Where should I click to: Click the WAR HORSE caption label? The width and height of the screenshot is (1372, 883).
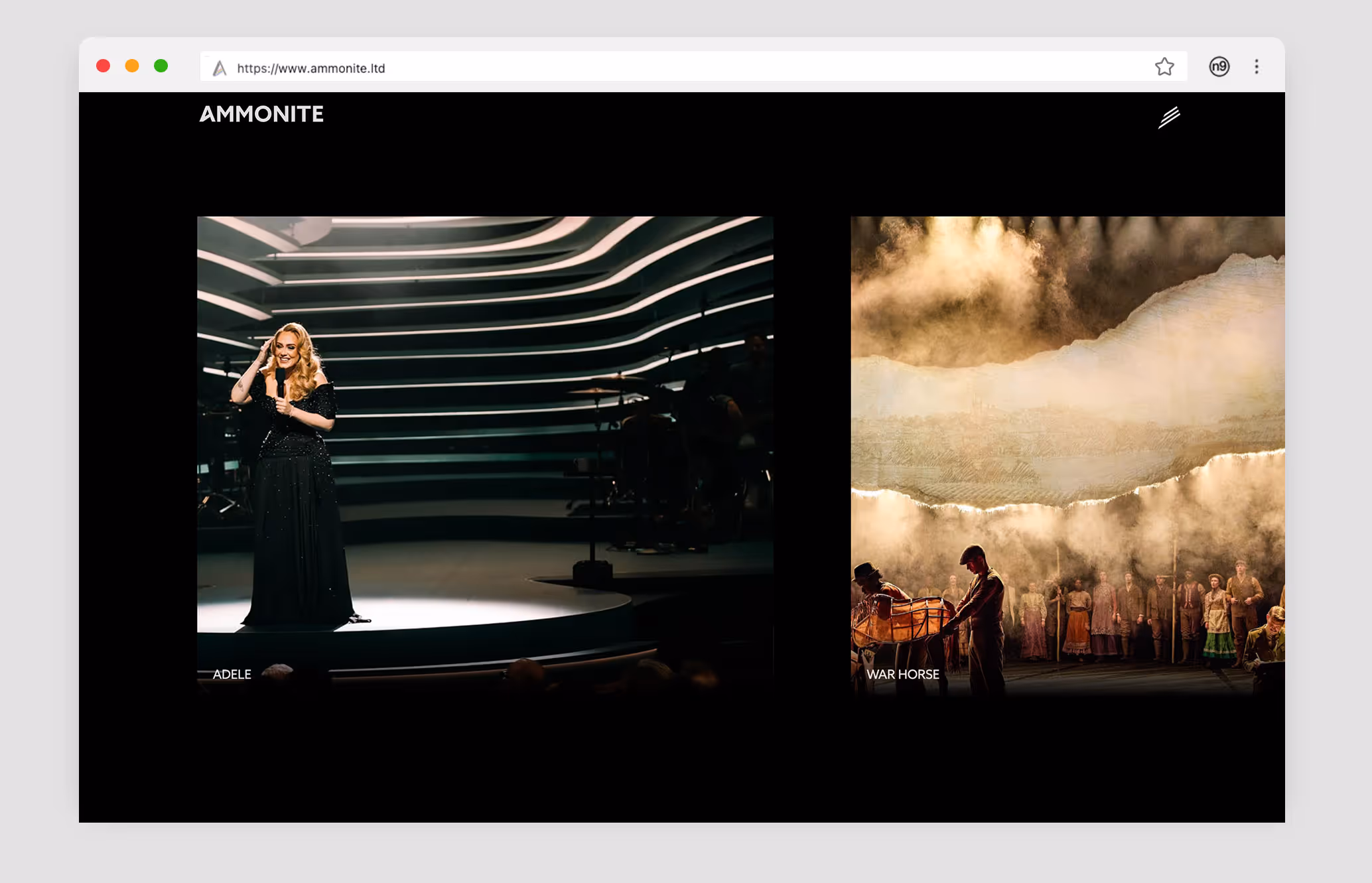click(902, 674)
